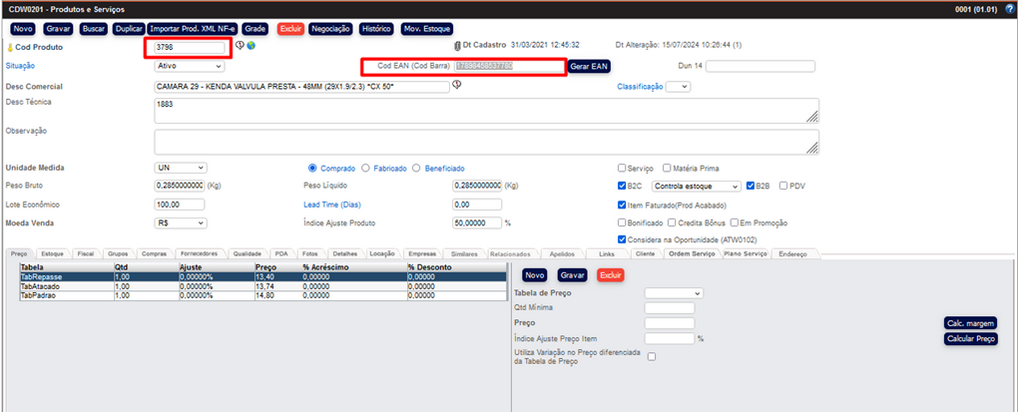This screenshot has width=1018, height=412.
Task: Open help via the question mark icon
Action: click(1009, 9)
